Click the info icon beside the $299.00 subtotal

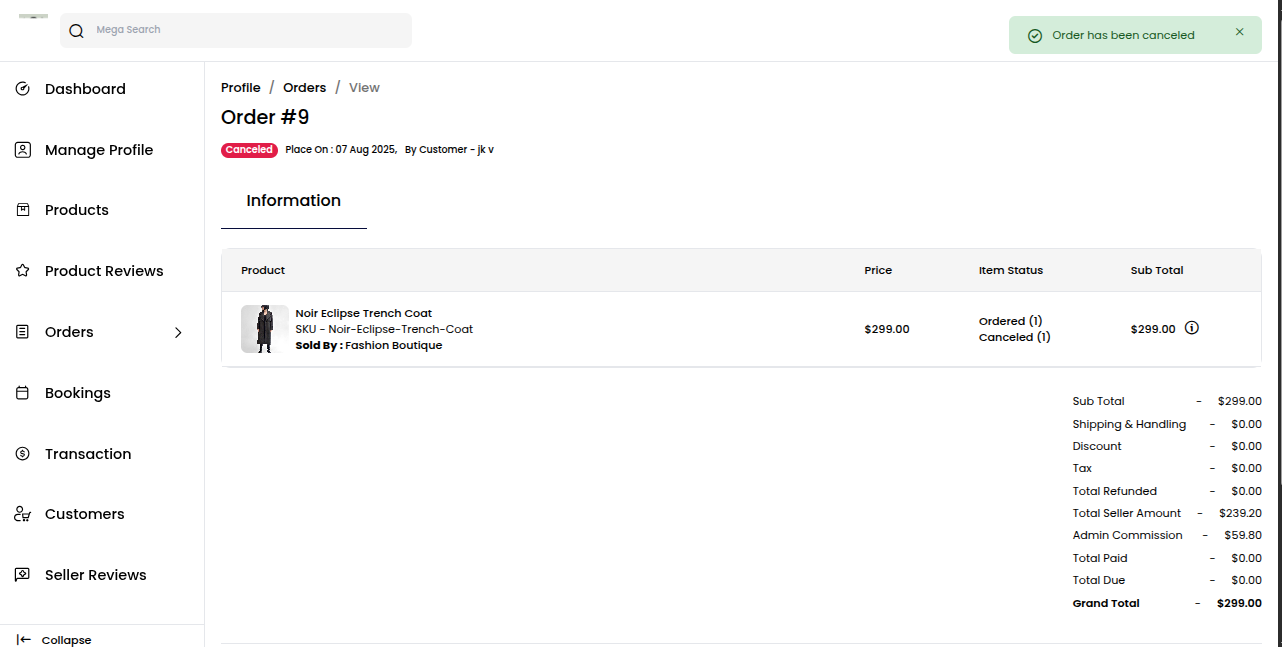pyautogui.click(x=1191, y=327)
